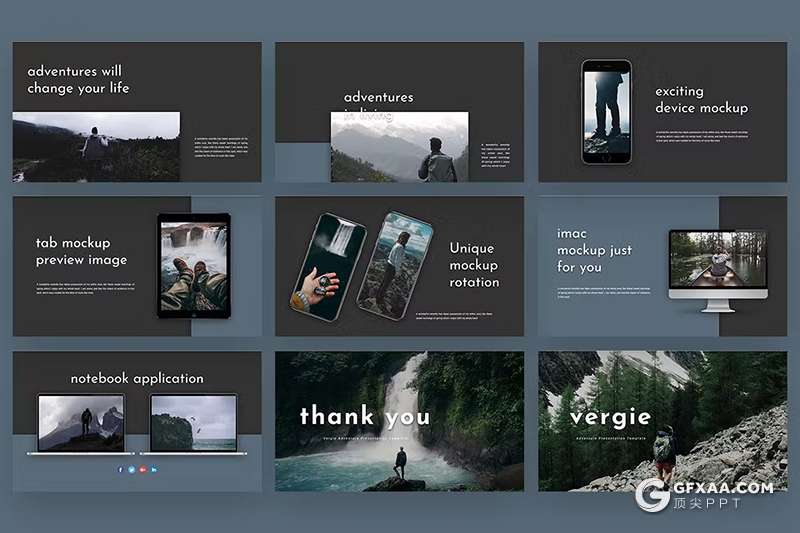The image size is (800, 533).
Task: Open the 'vergie' title slide
Action: [662, 421]
